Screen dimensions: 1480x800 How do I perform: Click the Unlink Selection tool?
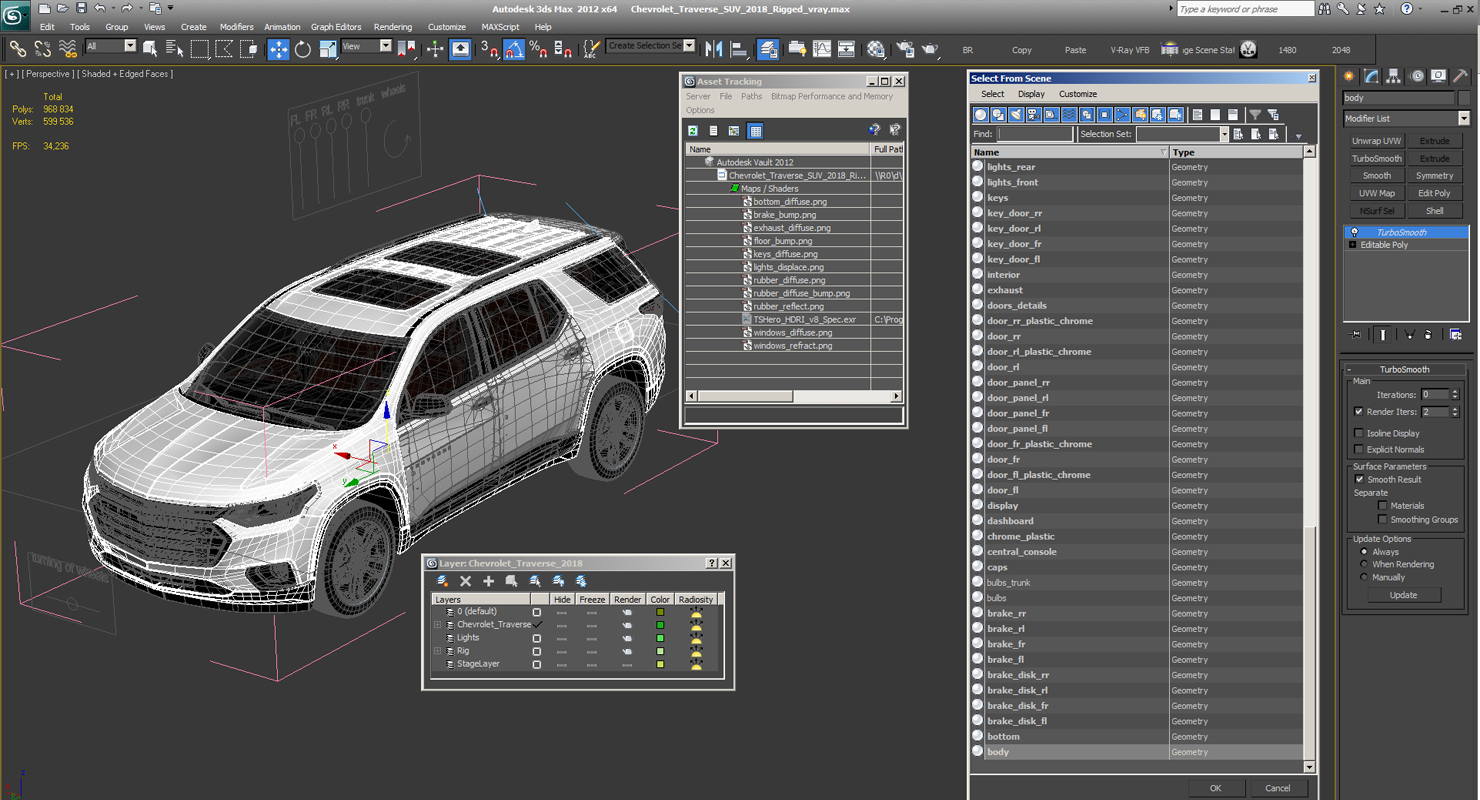click(43, 48)
